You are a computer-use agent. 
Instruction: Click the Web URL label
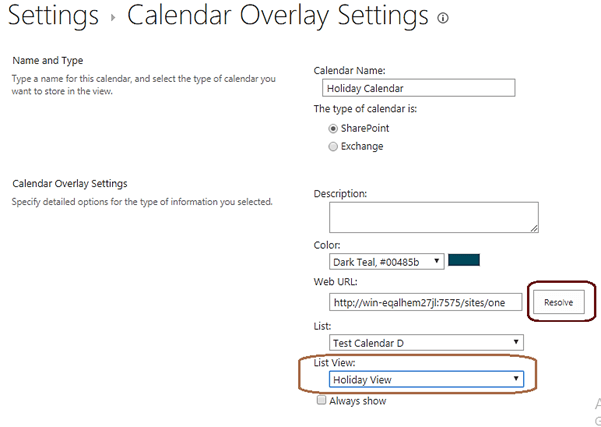point(337,281)
